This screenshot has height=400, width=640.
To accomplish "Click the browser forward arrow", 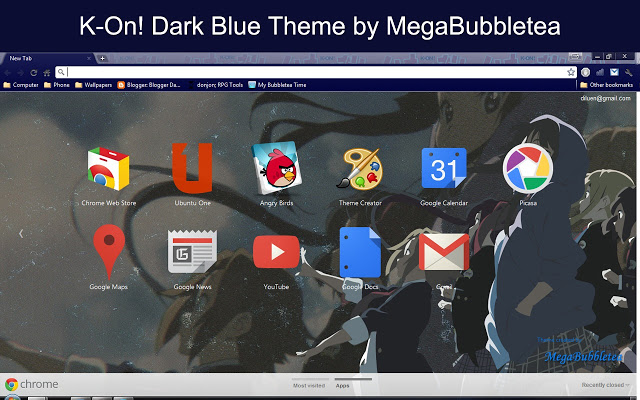I will click(20, 73).
